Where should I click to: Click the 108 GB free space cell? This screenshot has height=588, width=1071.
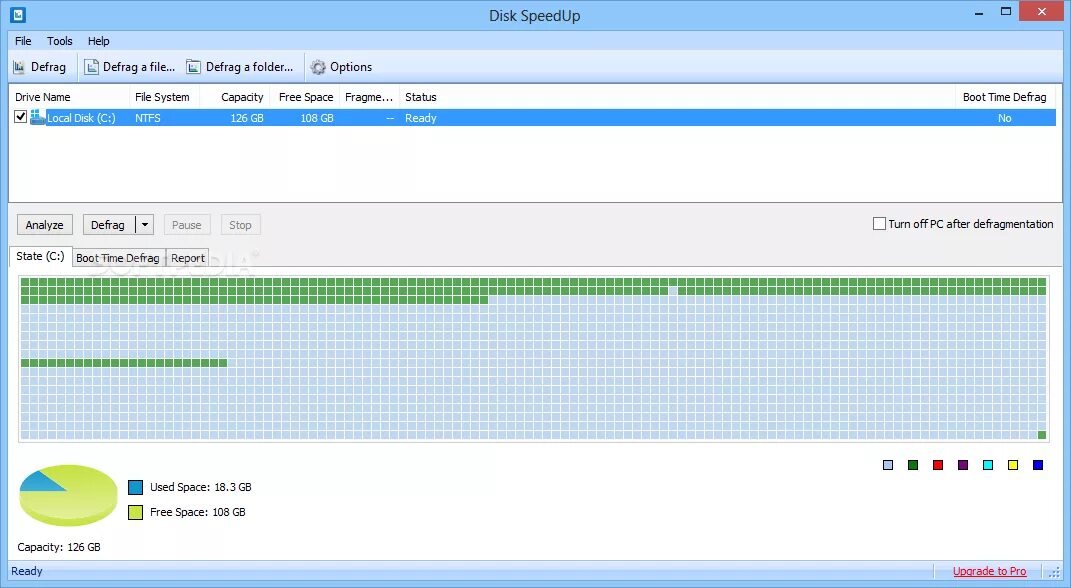tap(317, 118)
